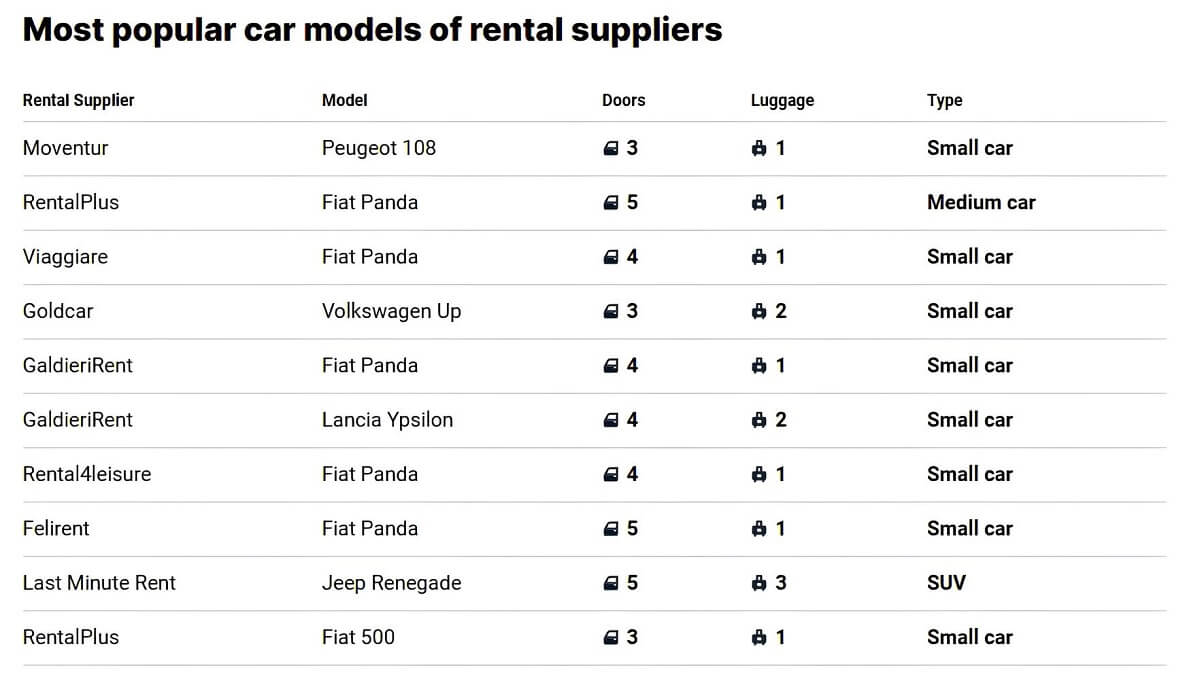The image size is (1200, 689).
Task: Click the door icon in the Felirent row
Action: (611, 529)
